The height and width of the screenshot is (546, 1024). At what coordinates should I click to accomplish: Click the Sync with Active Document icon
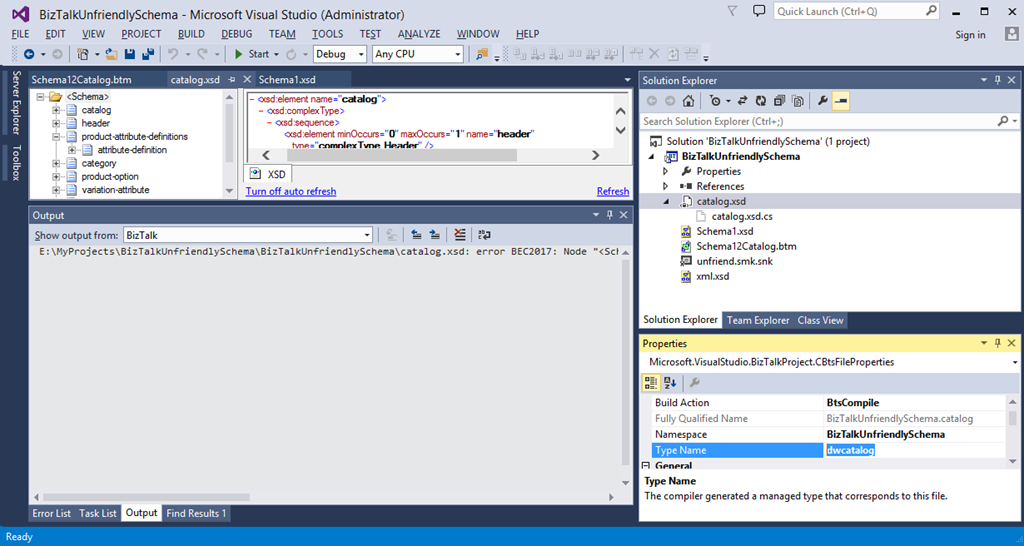[743, 101]
